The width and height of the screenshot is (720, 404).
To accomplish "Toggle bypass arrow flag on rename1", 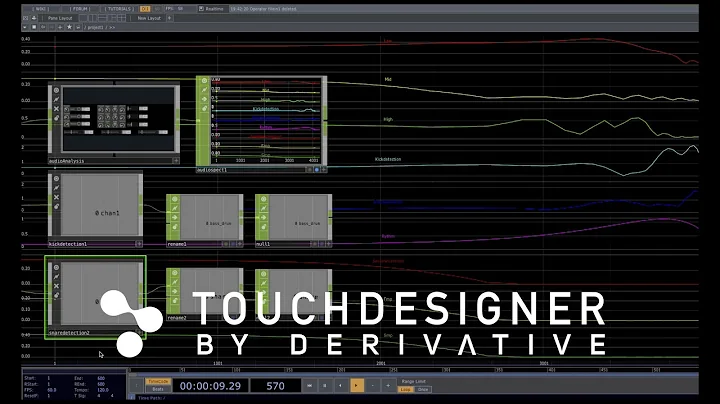I will 174,218.
